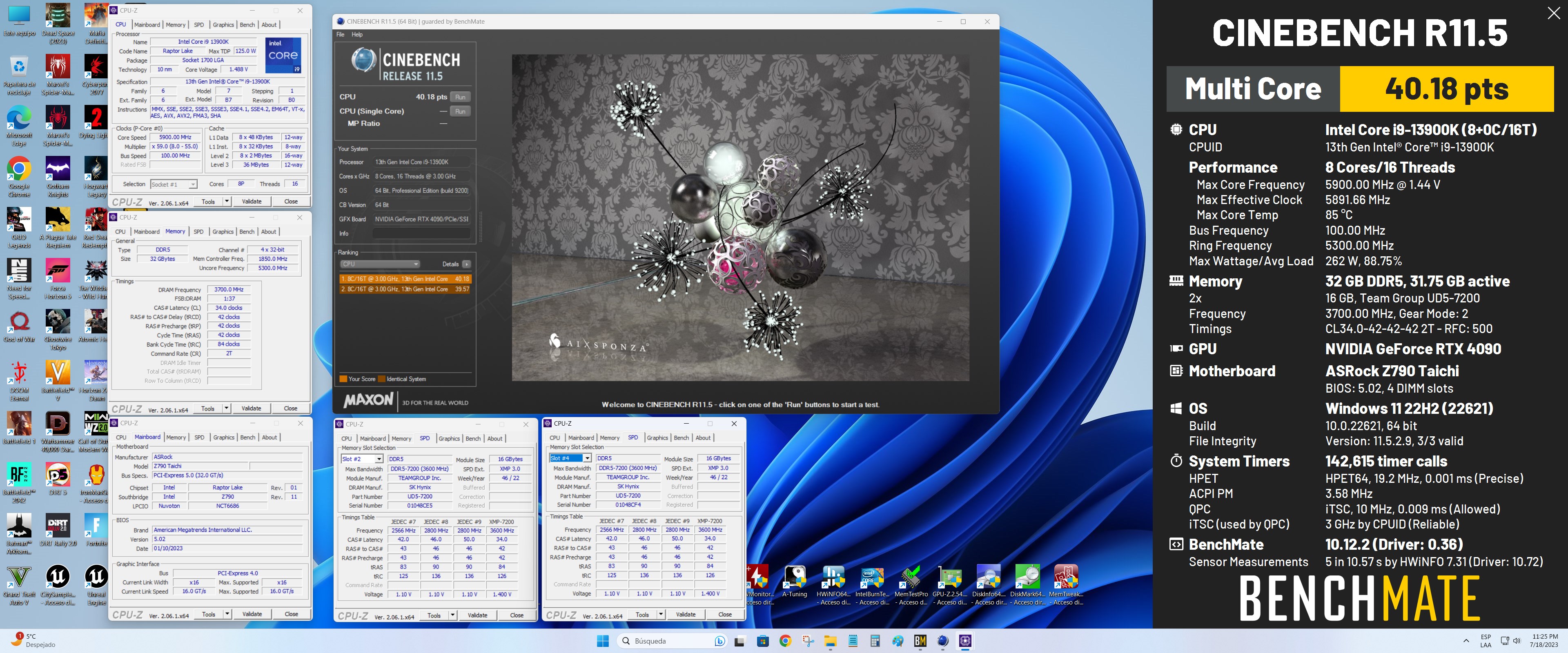This screenshot has width=1568, height=653.
Task: Open Tools dropdown arrow in CPU-Z Memory window
Action: click(x=227, y=409)
